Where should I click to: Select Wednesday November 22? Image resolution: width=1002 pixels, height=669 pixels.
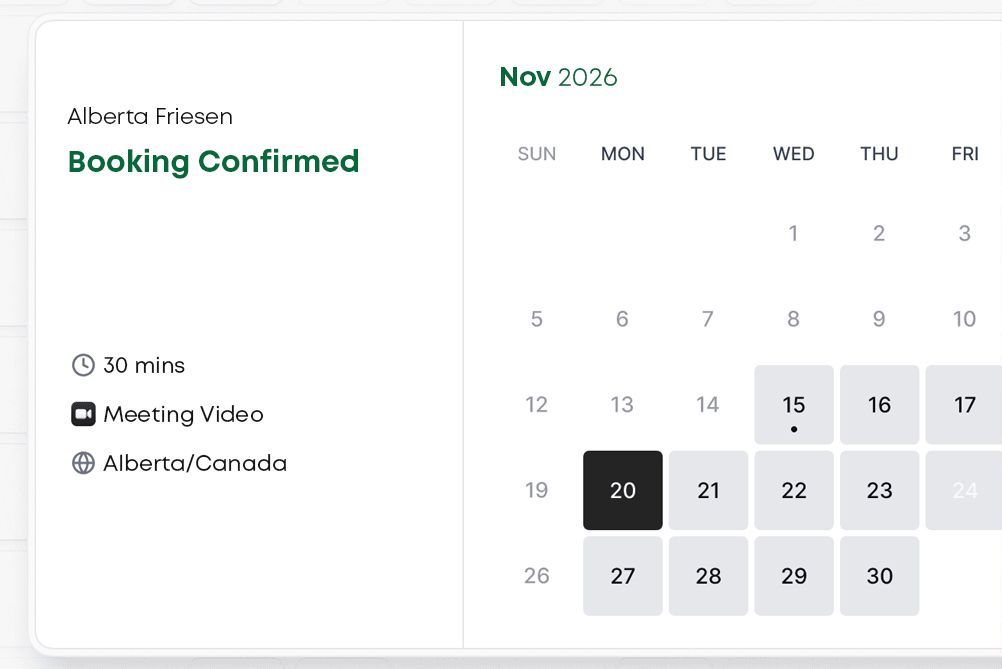tap(793, 490)
